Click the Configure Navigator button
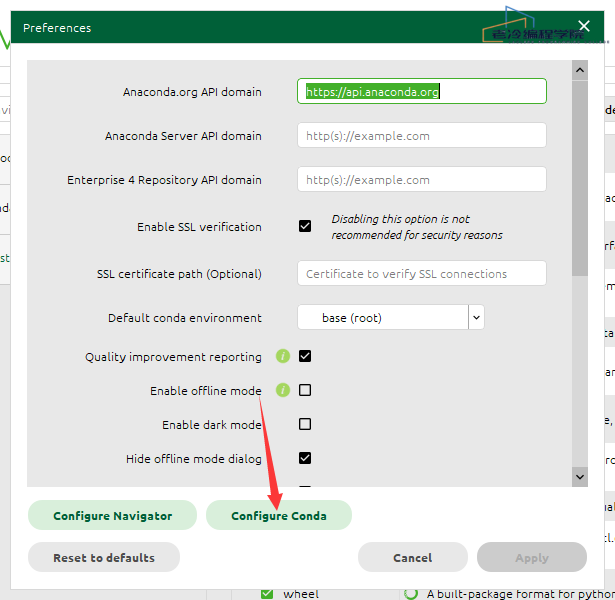Viewport: 615px width, 600px height. point(113,515)
